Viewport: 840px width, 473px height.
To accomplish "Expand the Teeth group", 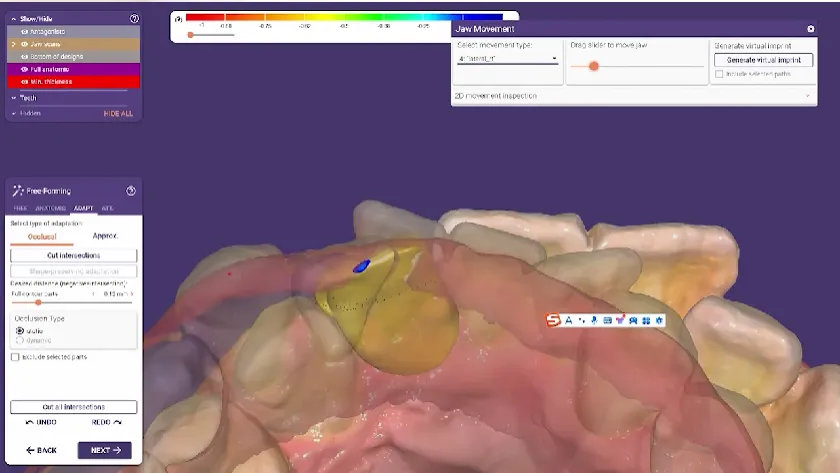I will (x=14, y=98).
